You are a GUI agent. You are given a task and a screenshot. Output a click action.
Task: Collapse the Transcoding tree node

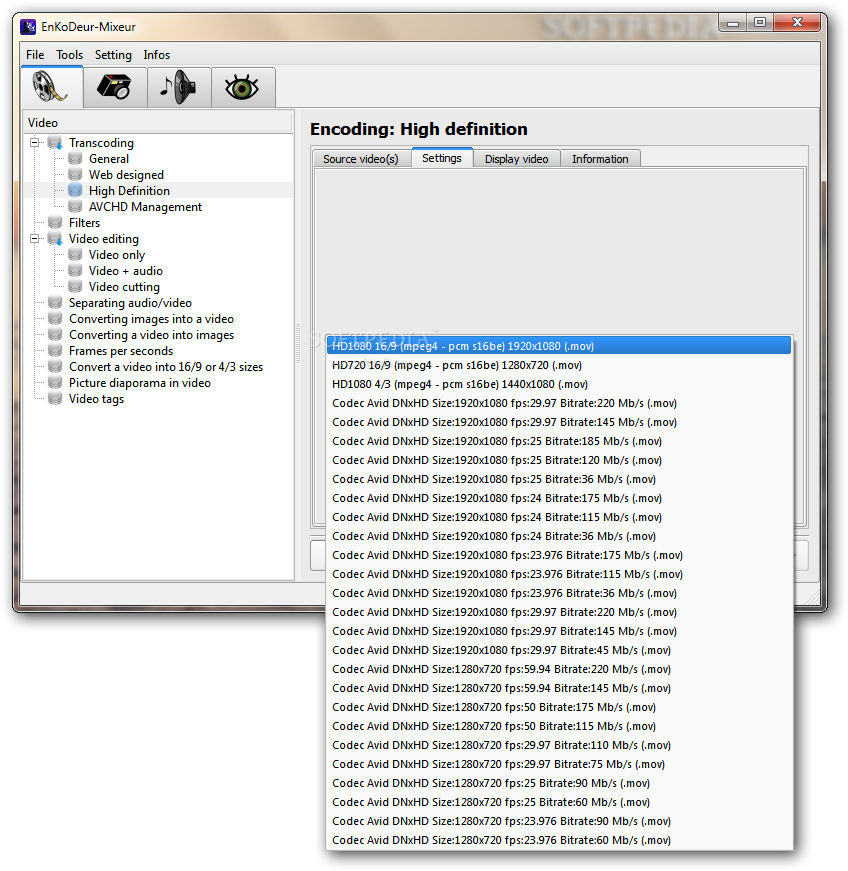pyautogui.click(x=34, y=143)
